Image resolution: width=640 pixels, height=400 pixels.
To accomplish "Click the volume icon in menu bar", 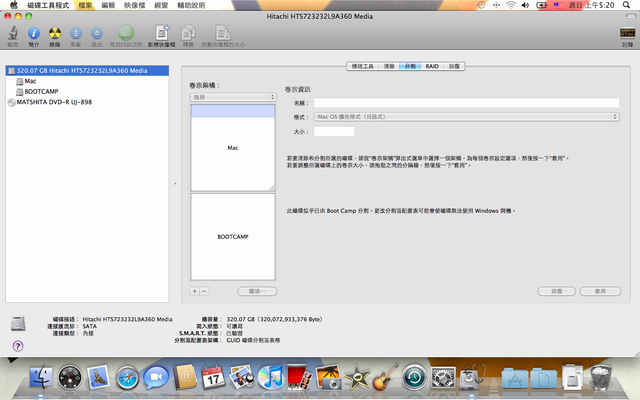I will tap(525, 5).
